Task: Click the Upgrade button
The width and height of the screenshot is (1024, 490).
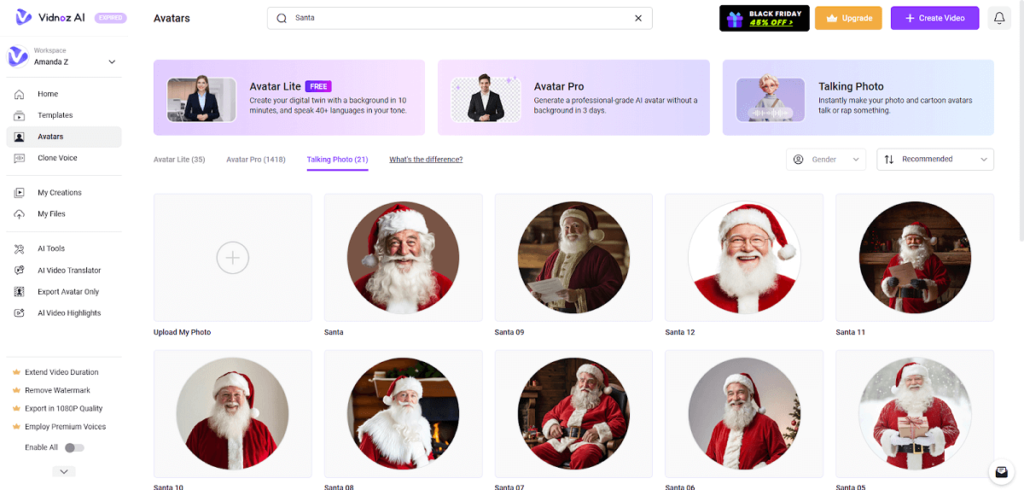Action: [x=848, y=18]
